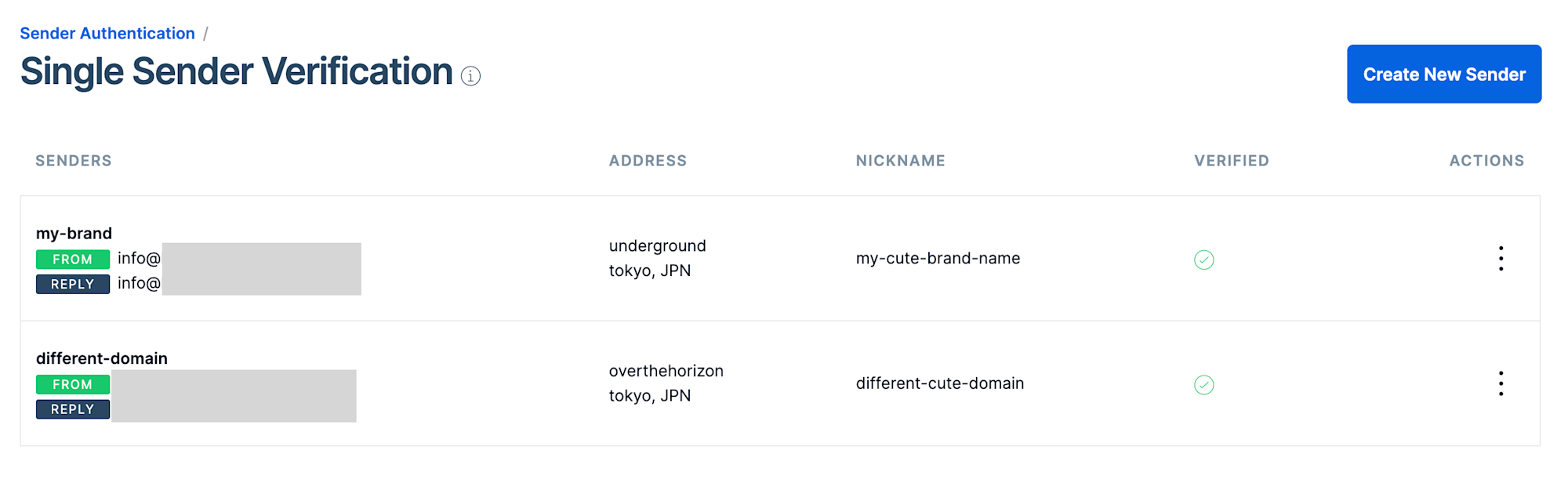The image size is (1568, 483).
Task: Go back to Sender Authentication breadcrumb
Action: point(107,34)
